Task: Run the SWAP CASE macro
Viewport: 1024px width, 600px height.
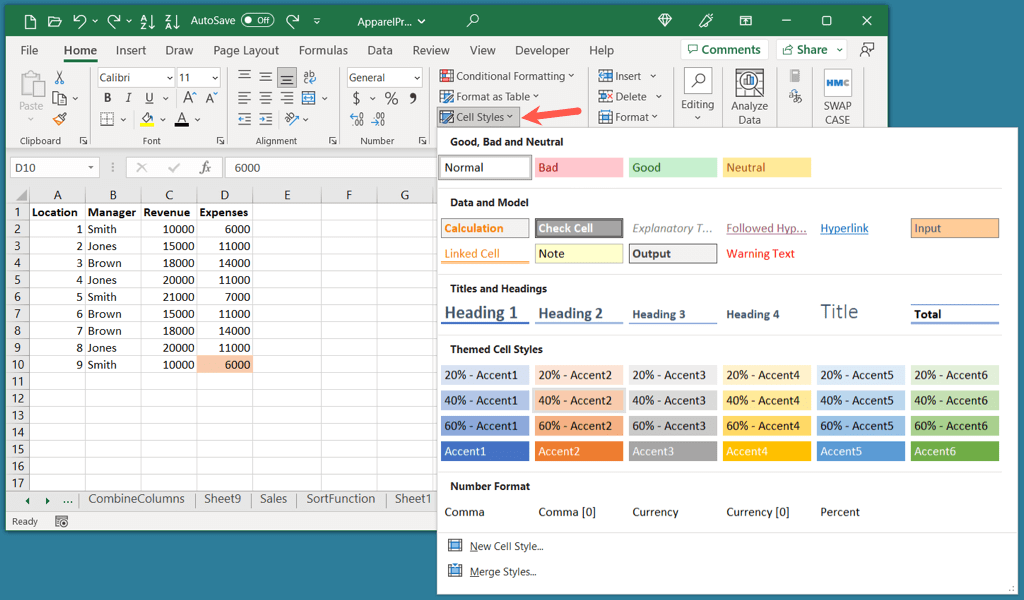Action: (837, 95)
